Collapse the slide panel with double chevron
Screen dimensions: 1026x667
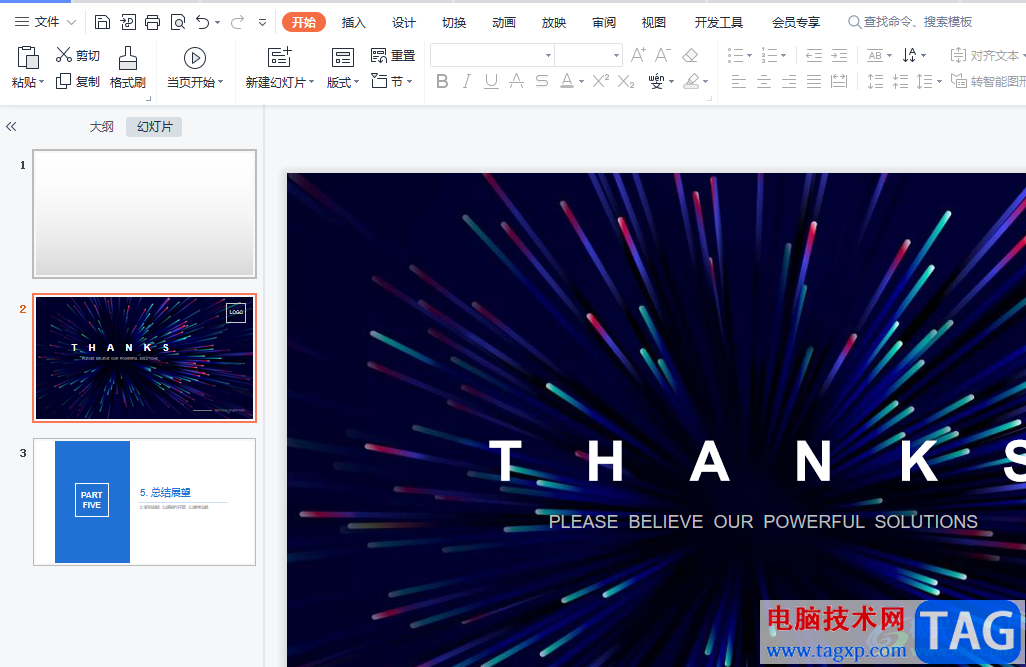pyautogui.click(x=11, y=126)
